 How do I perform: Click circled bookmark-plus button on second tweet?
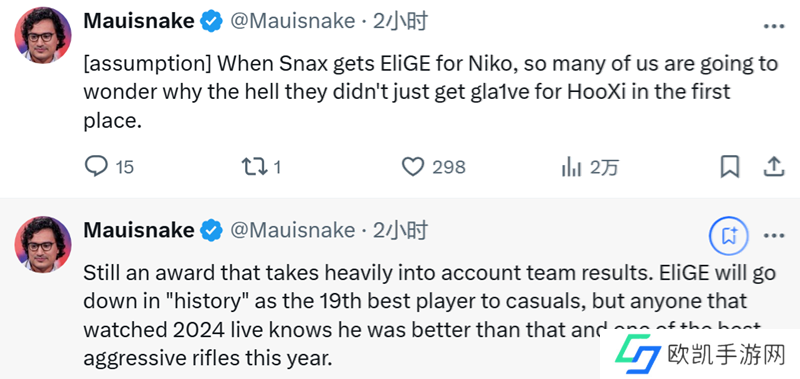click(x=729, y=236)
